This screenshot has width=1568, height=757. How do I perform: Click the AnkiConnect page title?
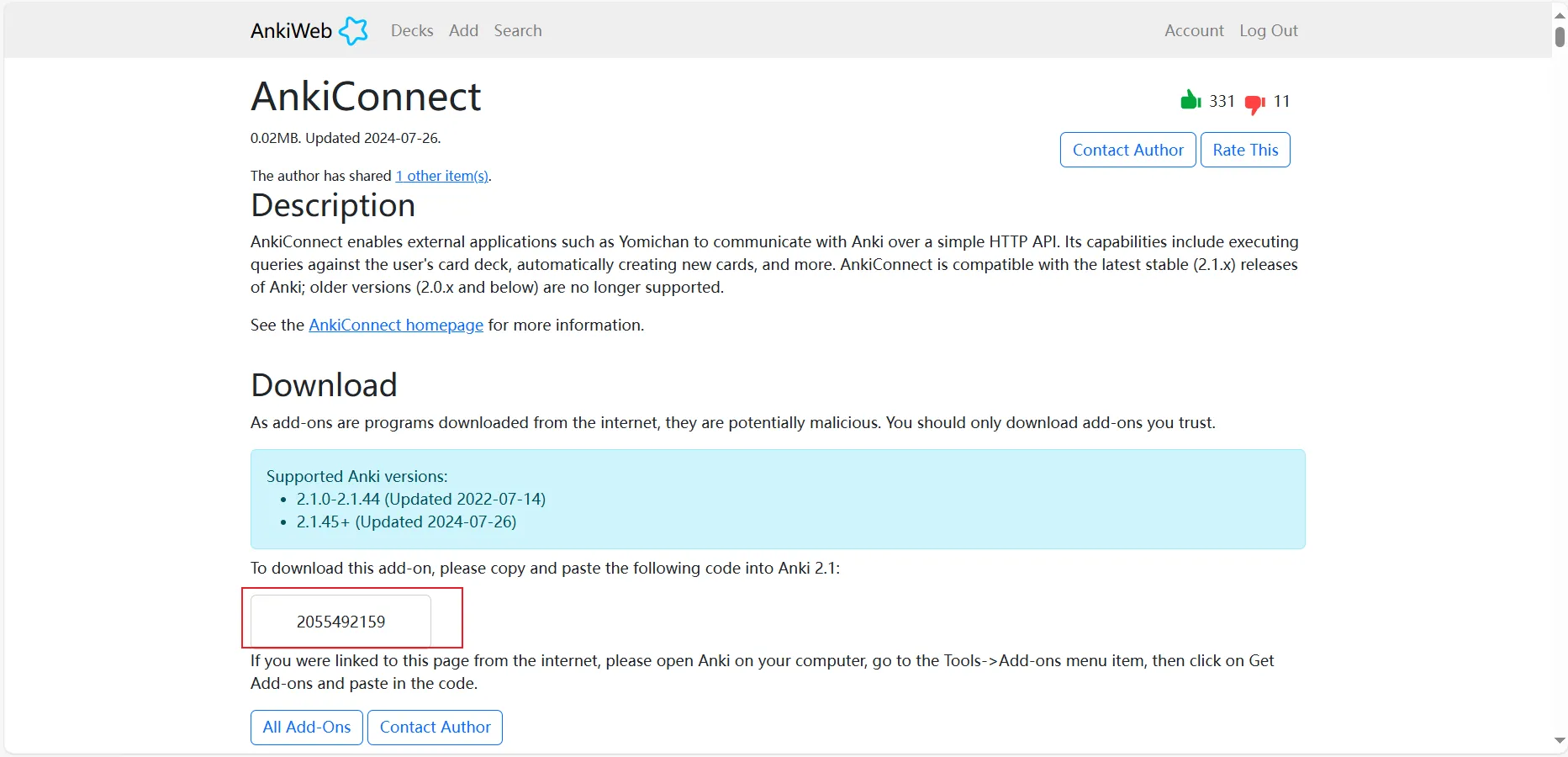[x=366, y=96]
